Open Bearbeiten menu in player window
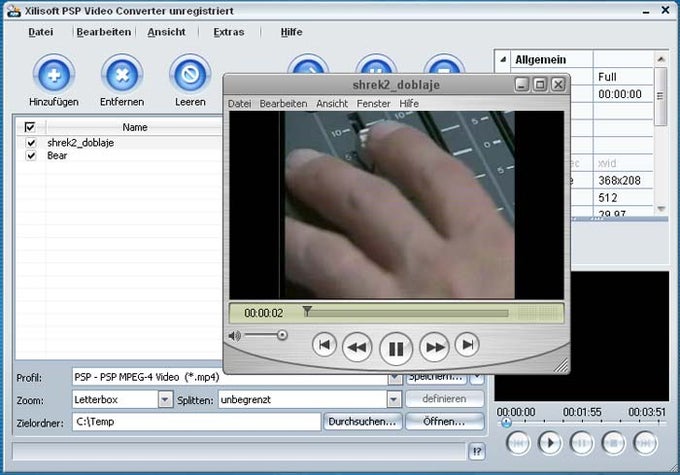Viewport: 680px width, 475px height. (283, 104)
